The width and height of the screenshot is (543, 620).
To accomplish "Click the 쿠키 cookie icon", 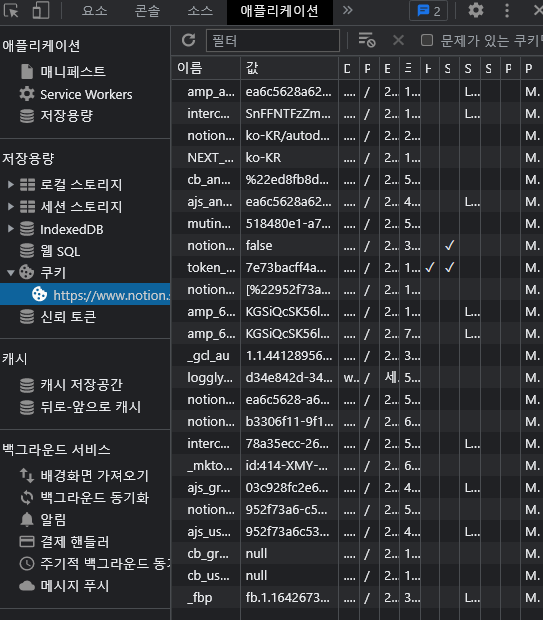I will 26,272.
